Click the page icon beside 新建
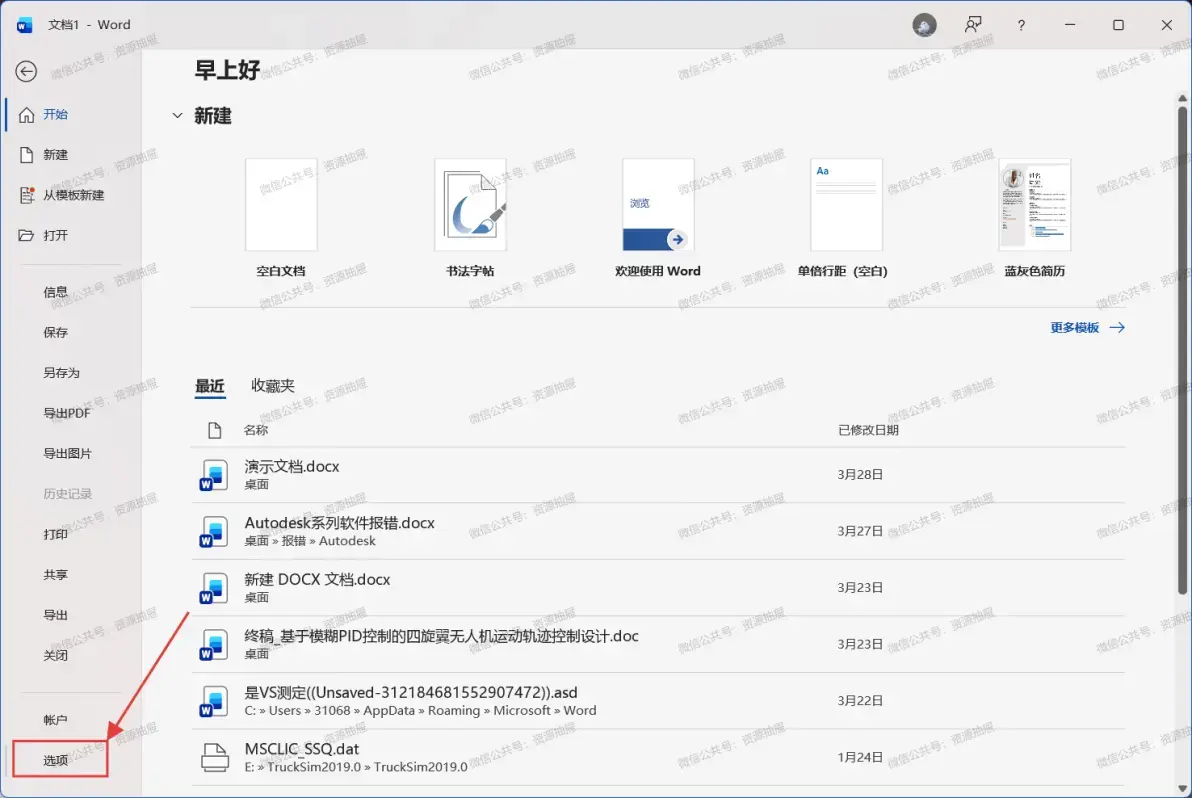 point(27,155)
